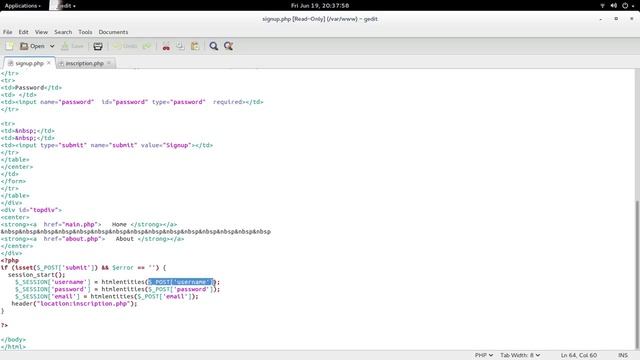The image size is (640, 360).
Task: Click the ?> closing PHP tag
Action: pyautogui.click(x=4, y=325)
